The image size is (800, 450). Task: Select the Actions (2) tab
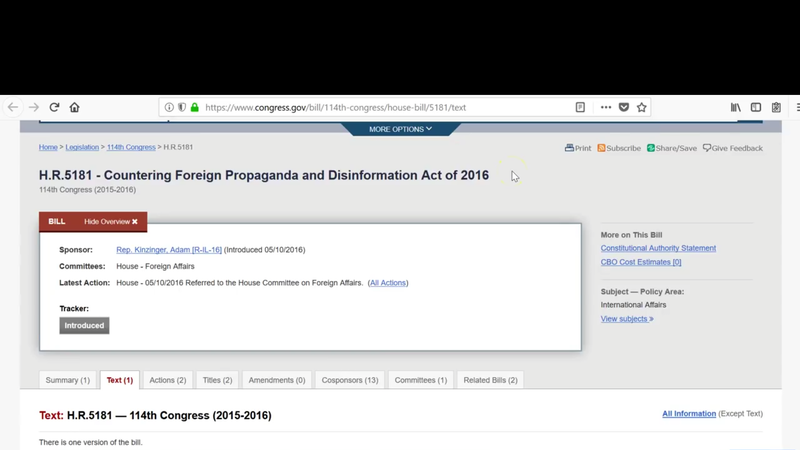[167, 380]
